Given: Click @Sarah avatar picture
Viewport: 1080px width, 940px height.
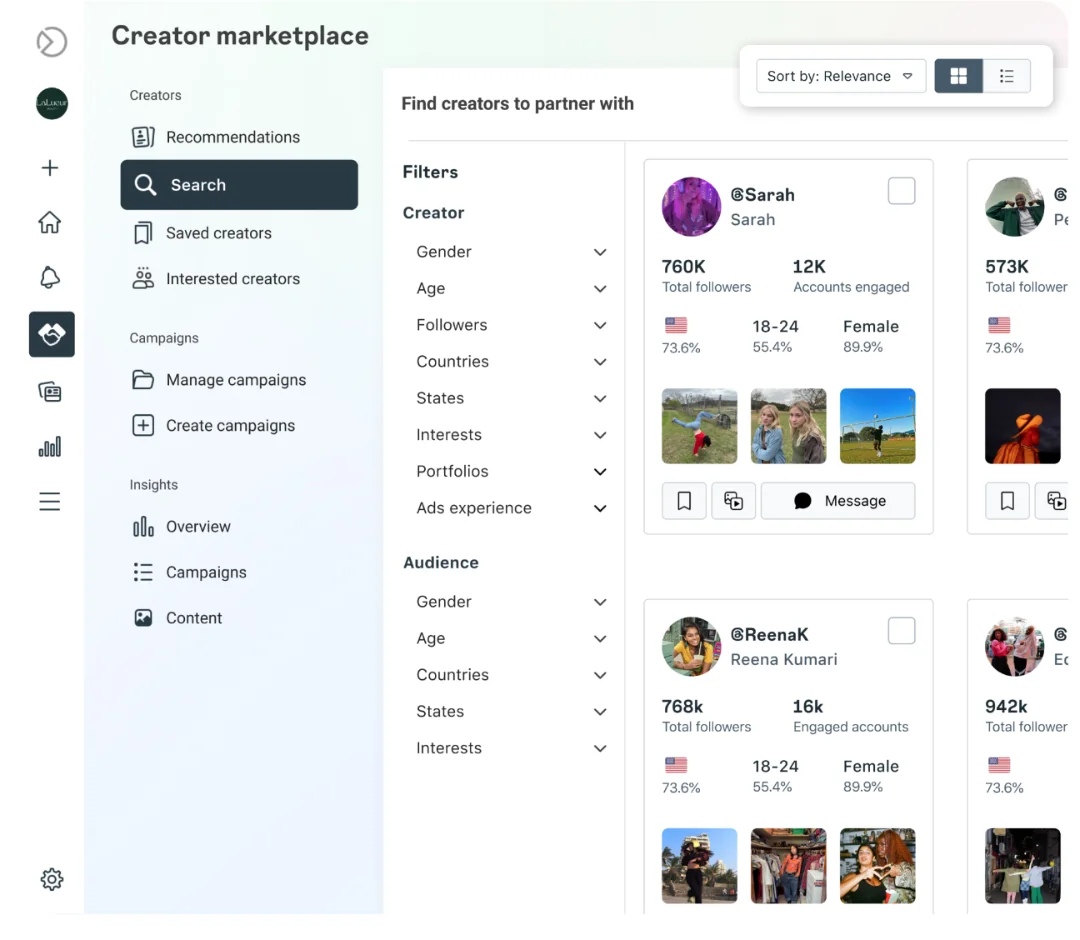Looking at the screenshot, I should [691, 207].
